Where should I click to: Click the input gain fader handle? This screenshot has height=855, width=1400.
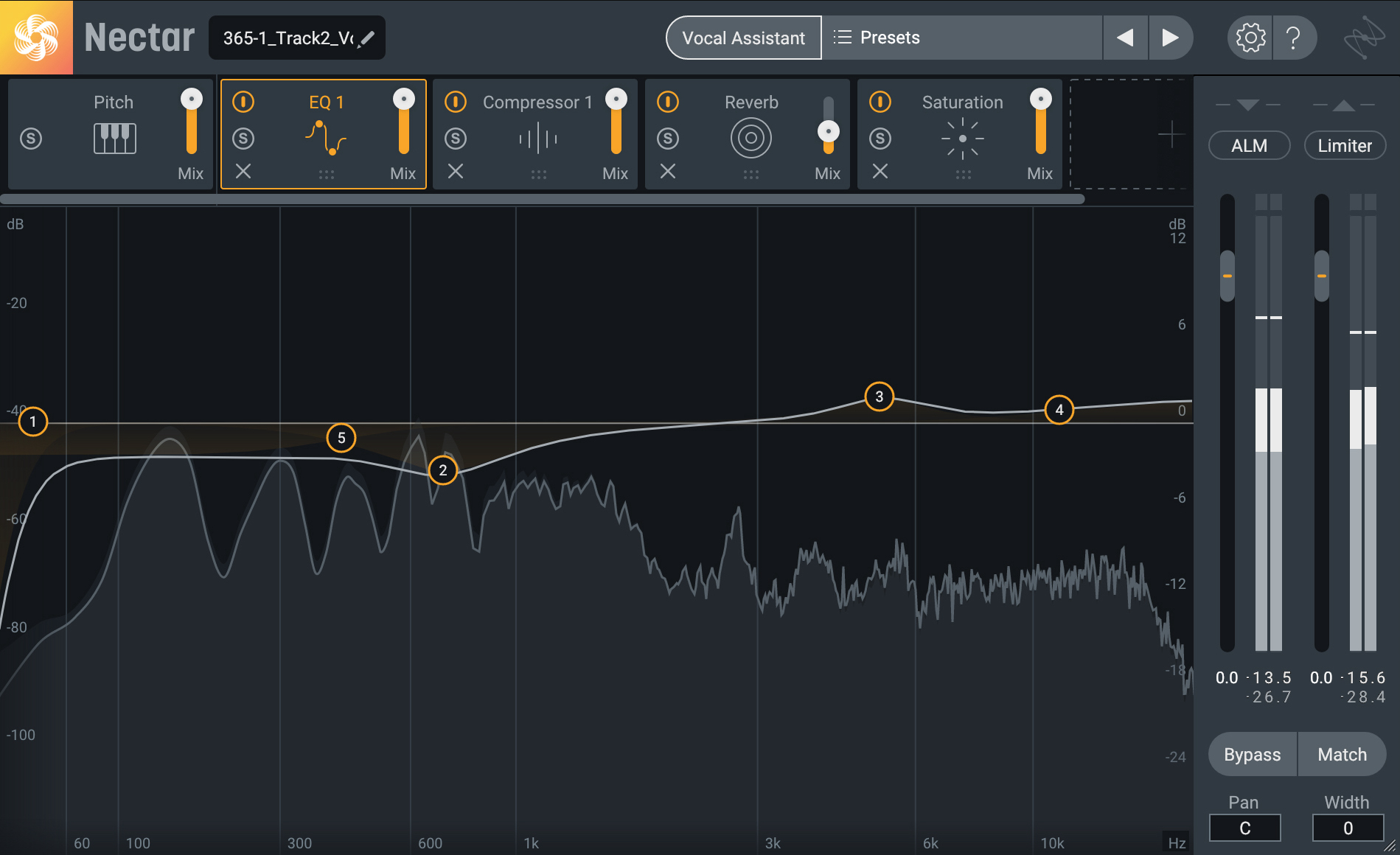[1227, 276]
